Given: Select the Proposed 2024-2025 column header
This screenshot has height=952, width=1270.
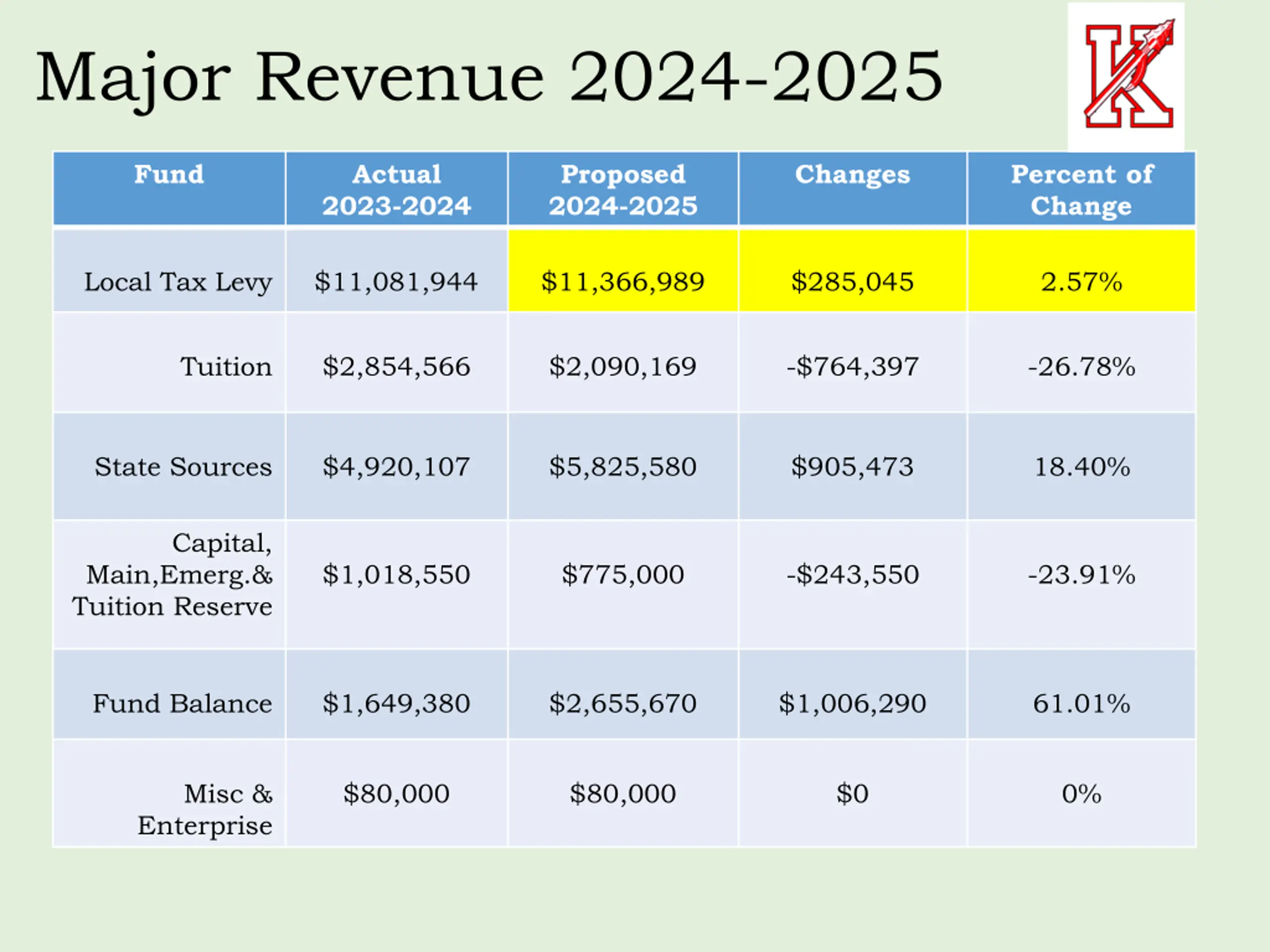Looking at the screenshot, I should [623, 189].
